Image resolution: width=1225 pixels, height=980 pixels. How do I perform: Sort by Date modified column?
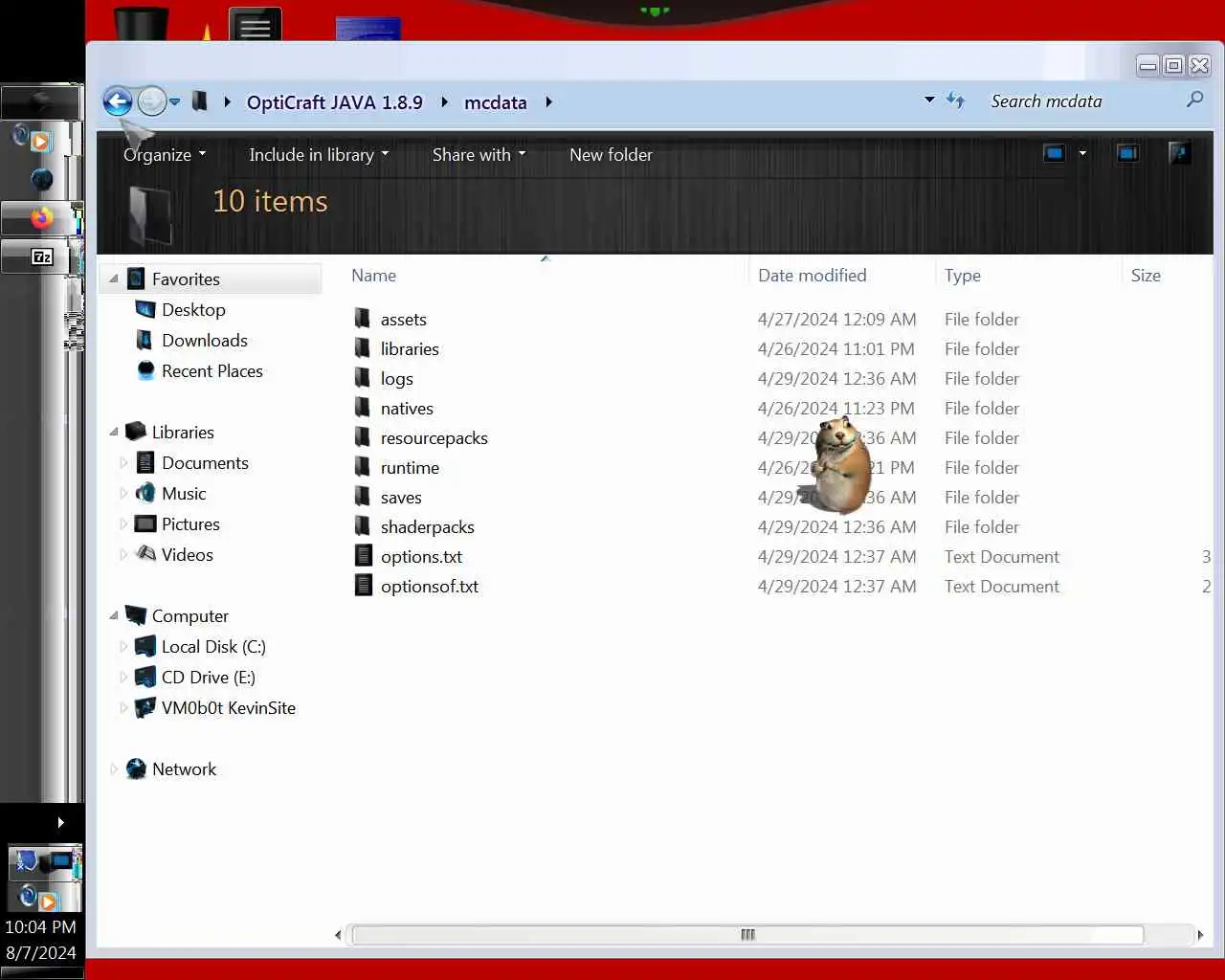pos(812,276)
